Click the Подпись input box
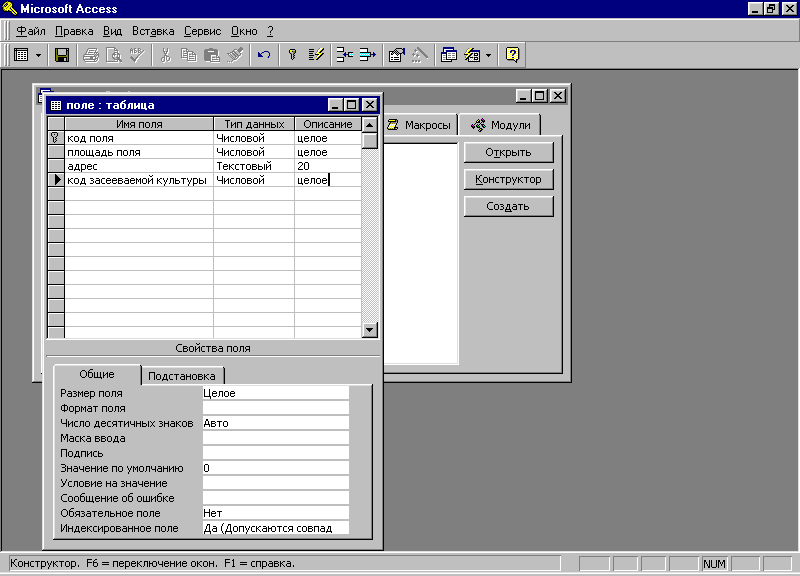The width and height of the screenshot is (800, 576). [x=276, y=453]
